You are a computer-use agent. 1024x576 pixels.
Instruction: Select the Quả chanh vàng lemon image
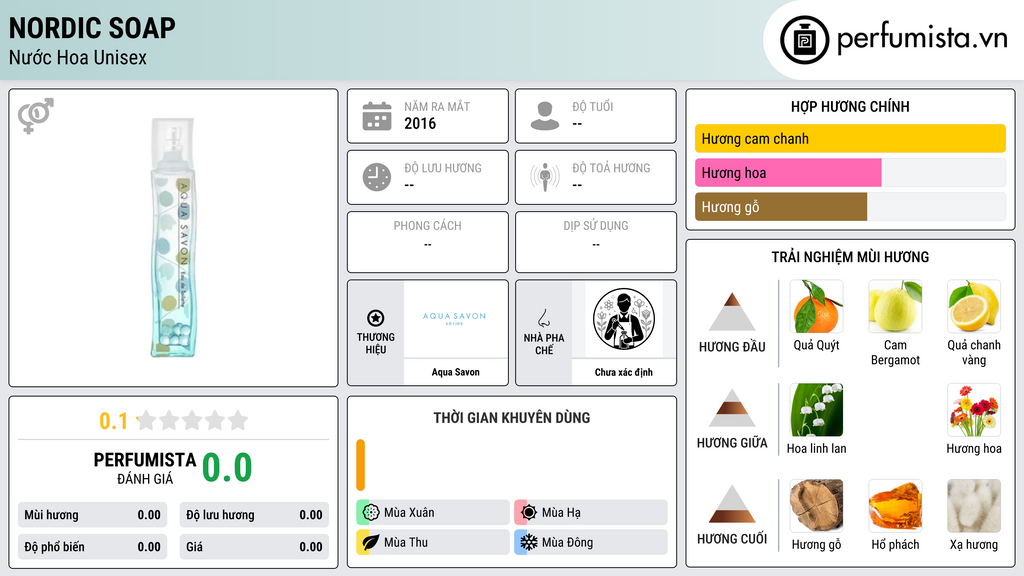click(x=974, y=306)
